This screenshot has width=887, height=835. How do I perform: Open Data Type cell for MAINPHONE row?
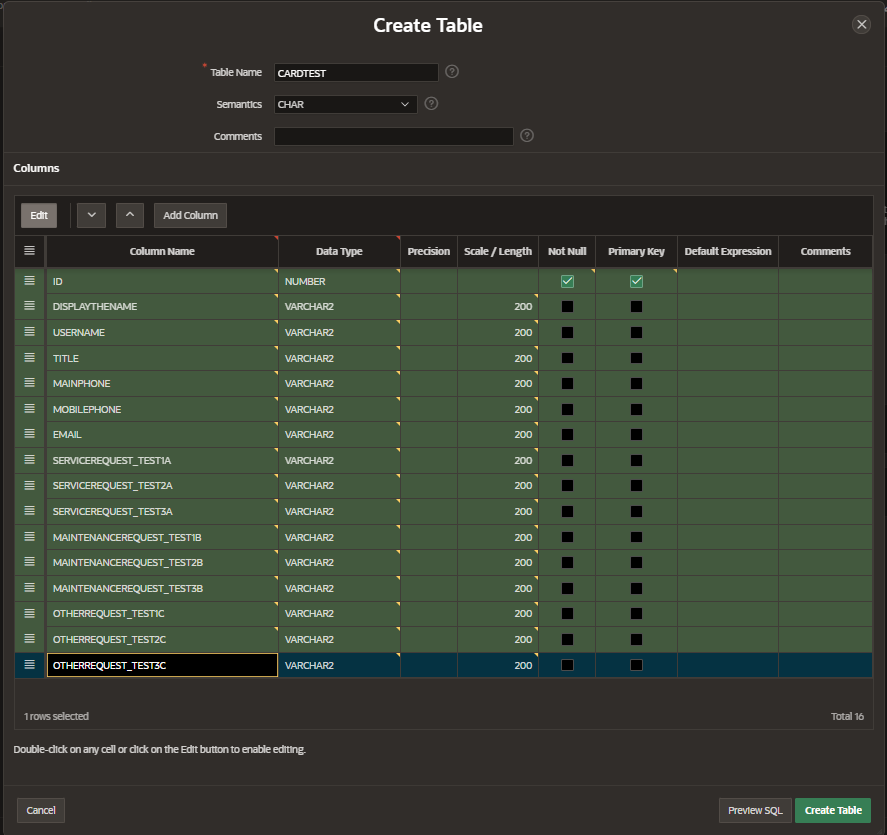[339, 384]
